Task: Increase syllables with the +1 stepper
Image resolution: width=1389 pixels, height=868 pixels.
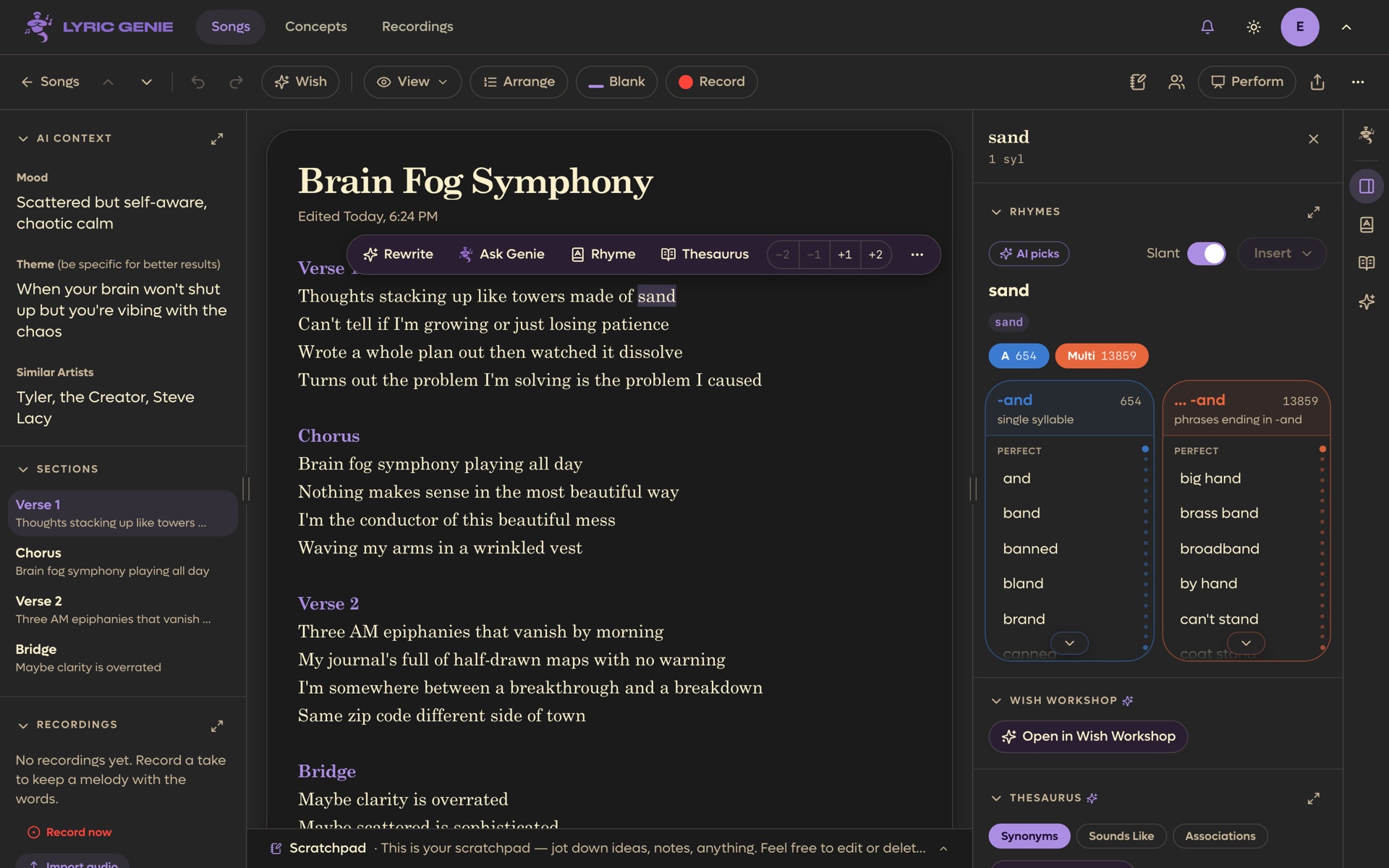Action: [x=845, y=255]
